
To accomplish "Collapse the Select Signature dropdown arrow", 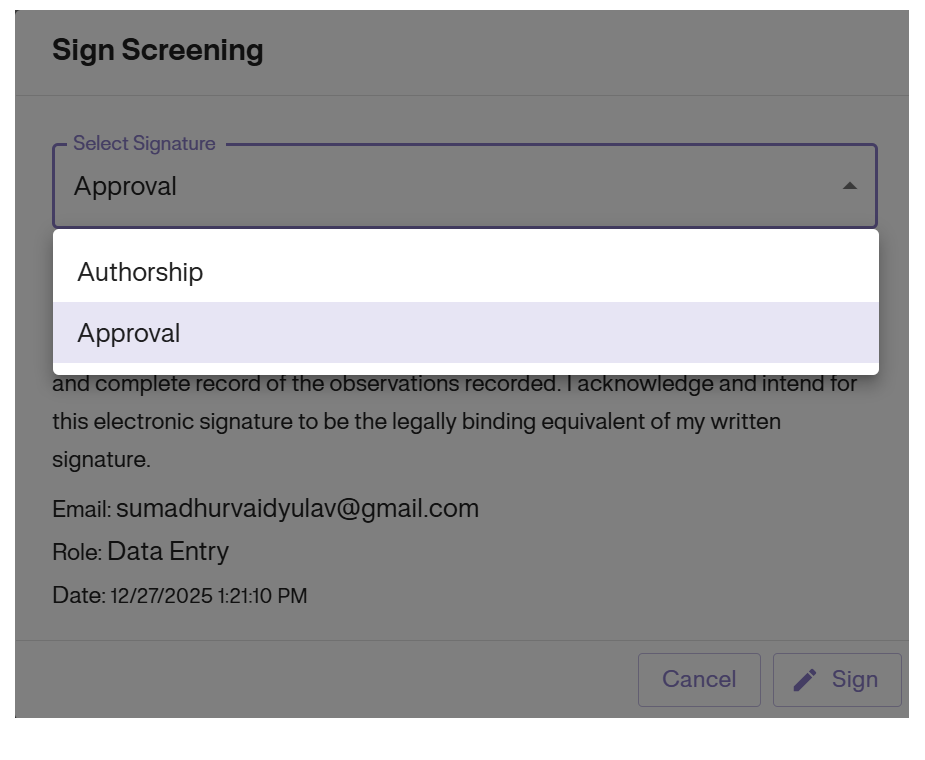I will click(849, 186).
